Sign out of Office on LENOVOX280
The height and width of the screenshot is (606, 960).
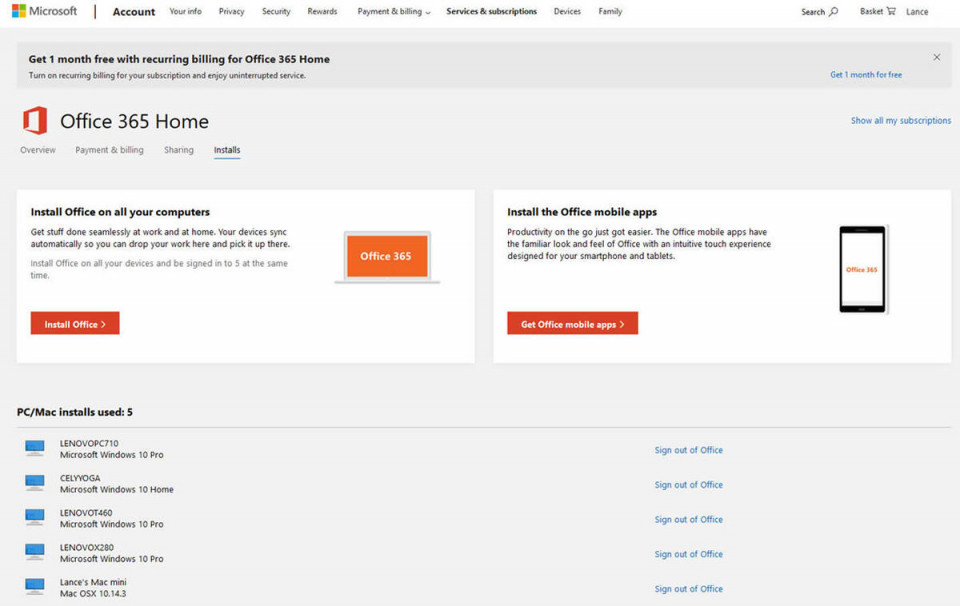tap(688, 554)
